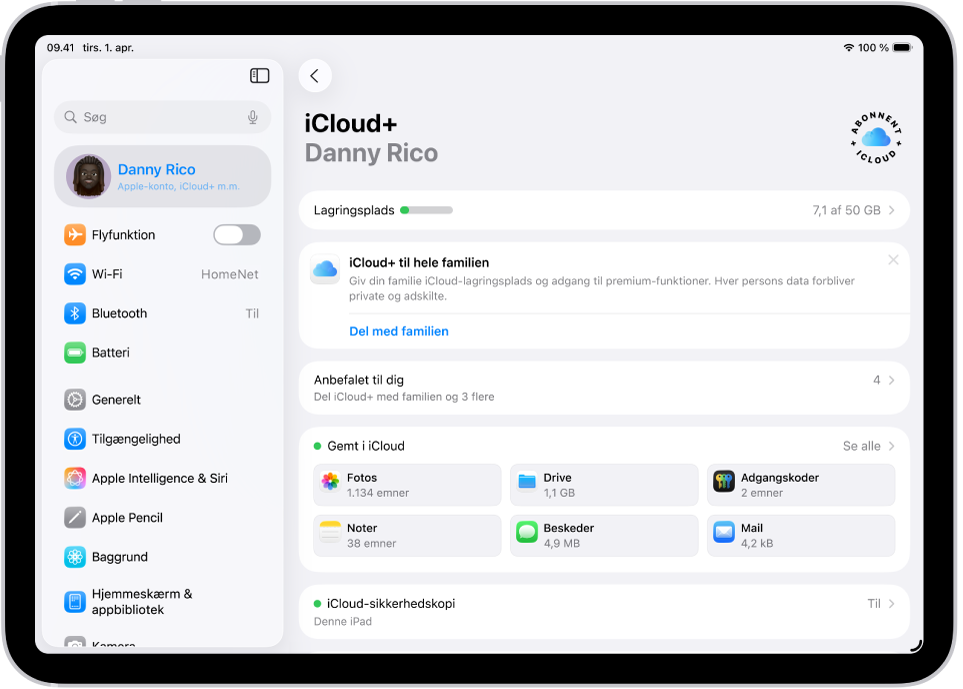Screen dimensions: 963x689
Task: Click the Del med familien link
Action: point(398,331)
